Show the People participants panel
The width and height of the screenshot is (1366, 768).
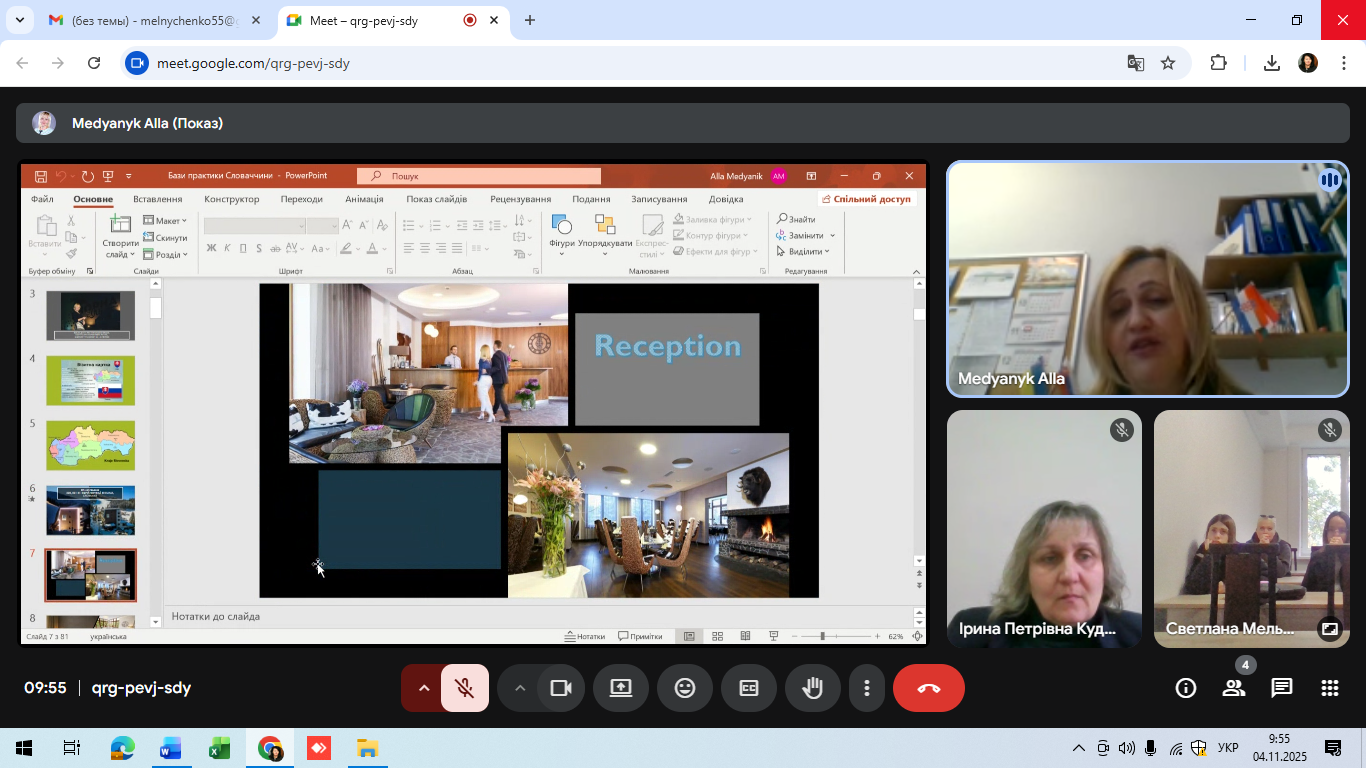tap(1234, 688)
